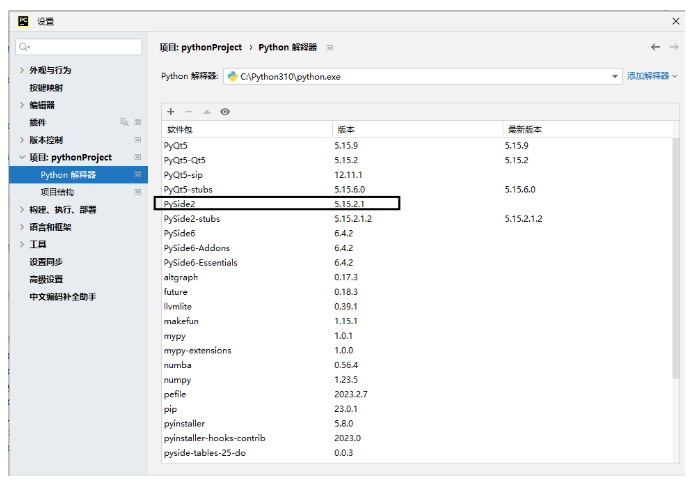
Task: Select the llvmlite package row
Action: [417, 306]
